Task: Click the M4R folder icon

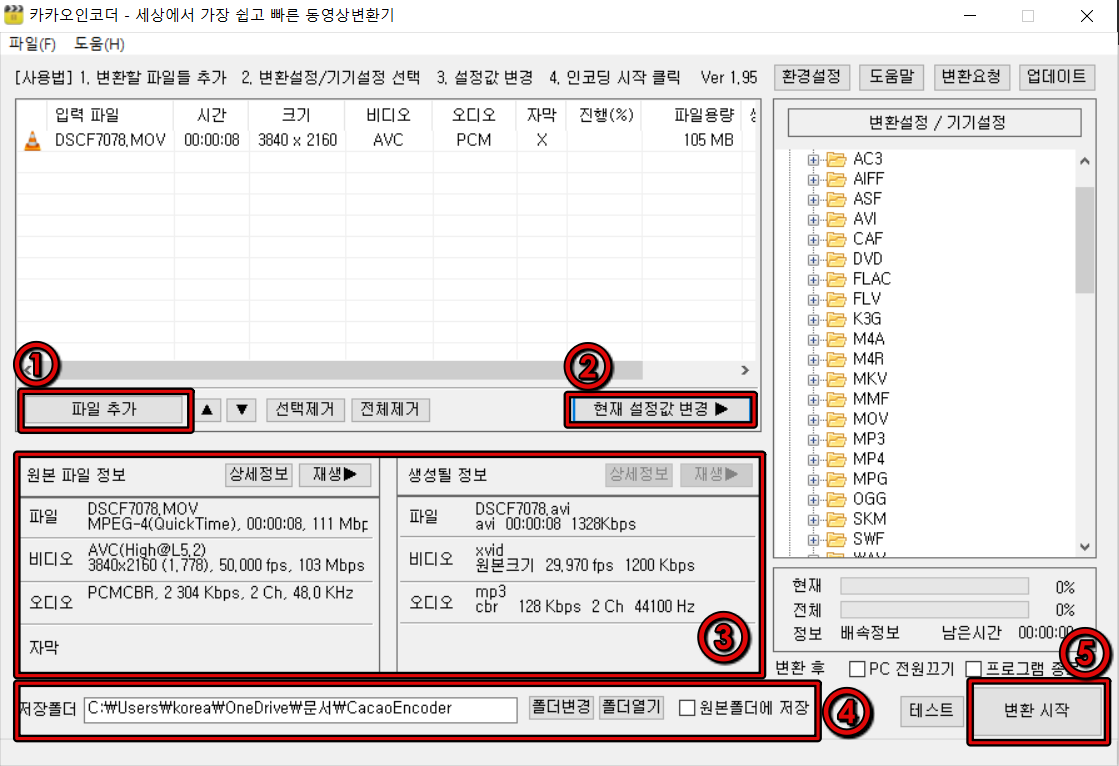Action: pos(836,358)
